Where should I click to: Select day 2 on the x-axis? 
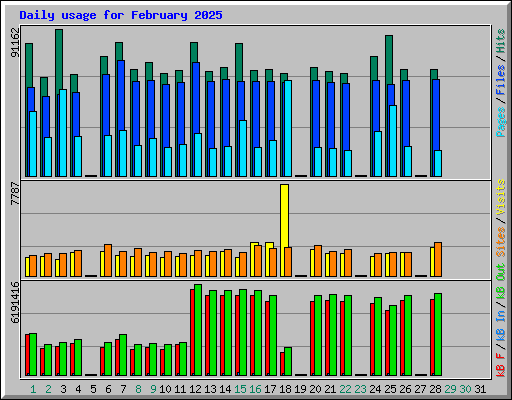pos(48,389)
